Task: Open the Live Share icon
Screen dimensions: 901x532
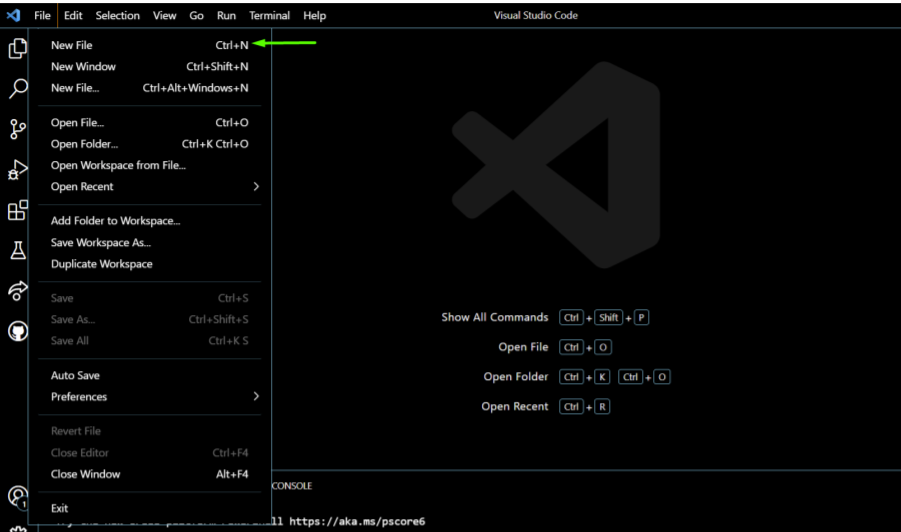Action: coord(17,291)
